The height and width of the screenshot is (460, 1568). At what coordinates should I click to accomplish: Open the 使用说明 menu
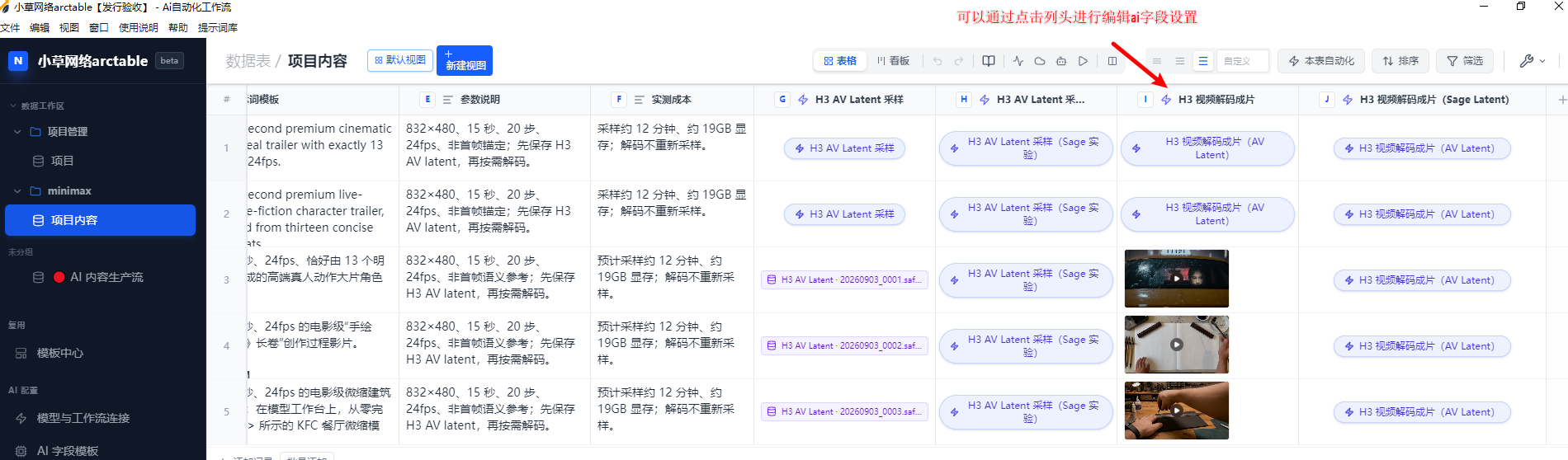point(139,27)
